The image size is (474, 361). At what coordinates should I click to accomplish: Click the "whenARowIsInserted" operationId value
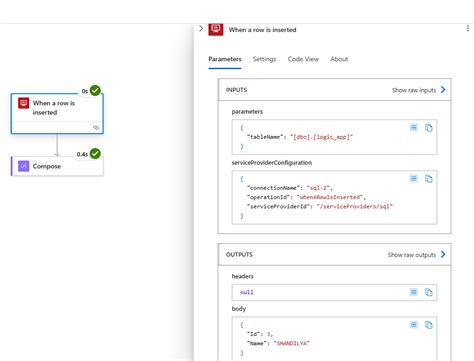pos(330,197)
